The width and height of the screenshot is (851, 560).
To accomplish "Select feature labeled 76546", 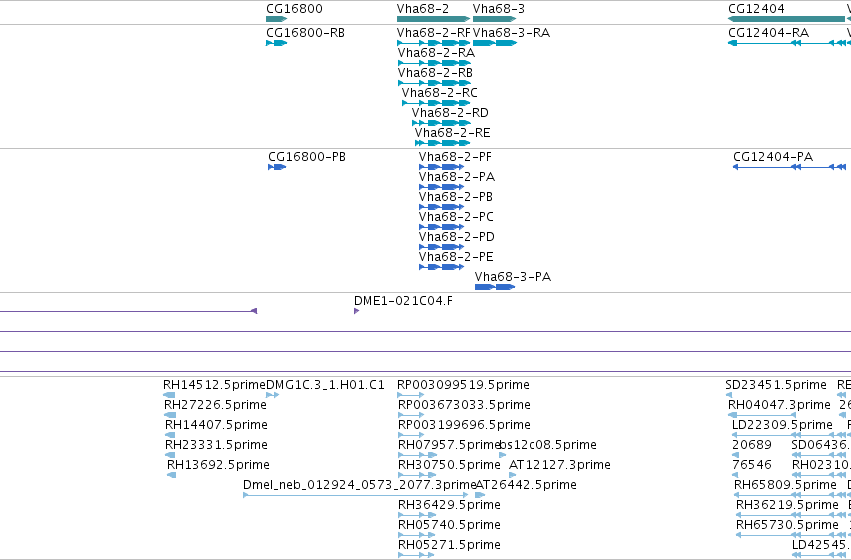I will tap(752, 465).
